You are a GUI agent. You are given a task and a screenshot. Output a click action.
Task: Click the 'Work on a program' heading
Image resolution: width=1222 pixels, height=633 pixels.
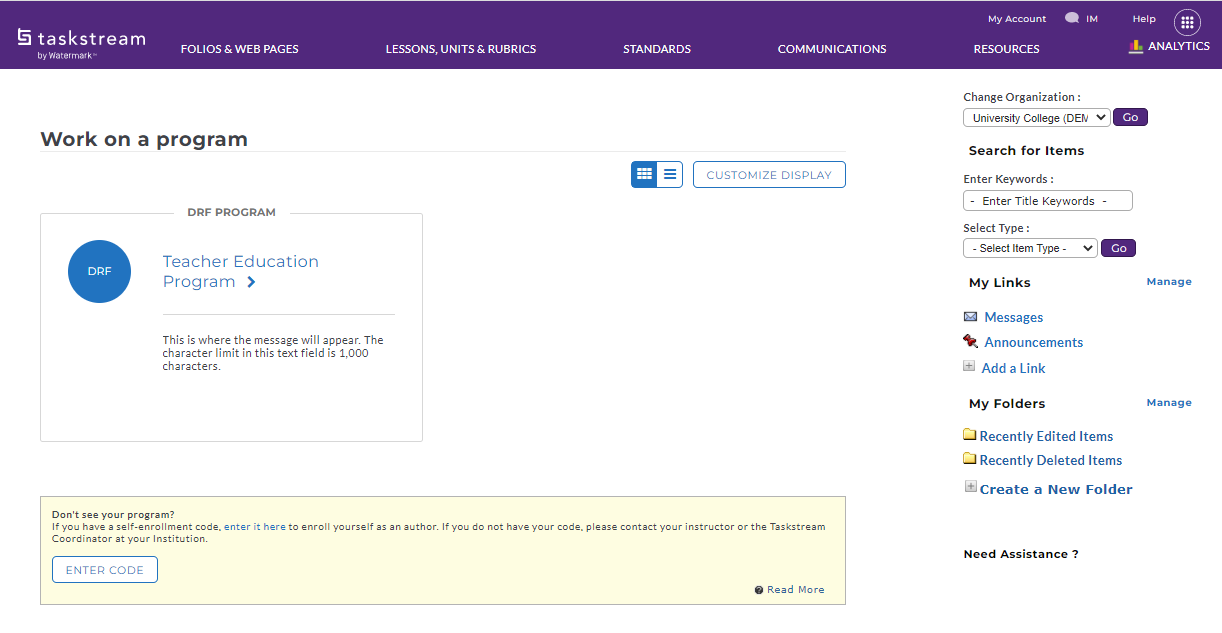point(144,139)
